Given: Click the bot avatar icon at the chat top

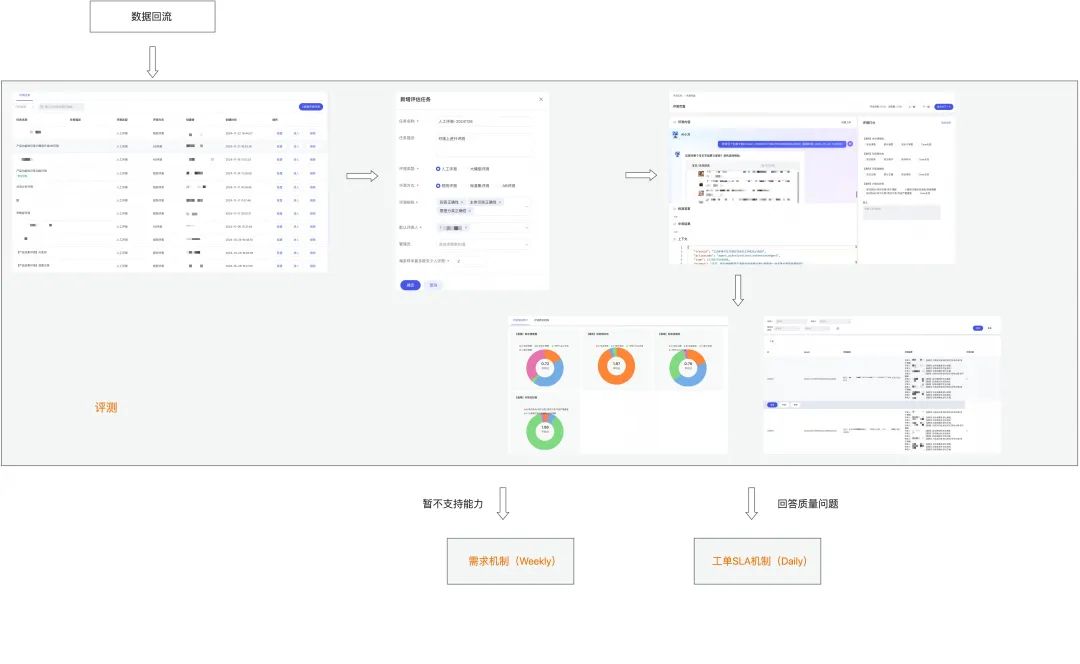Looking at the screenshot, I should [x=675, y=134].
